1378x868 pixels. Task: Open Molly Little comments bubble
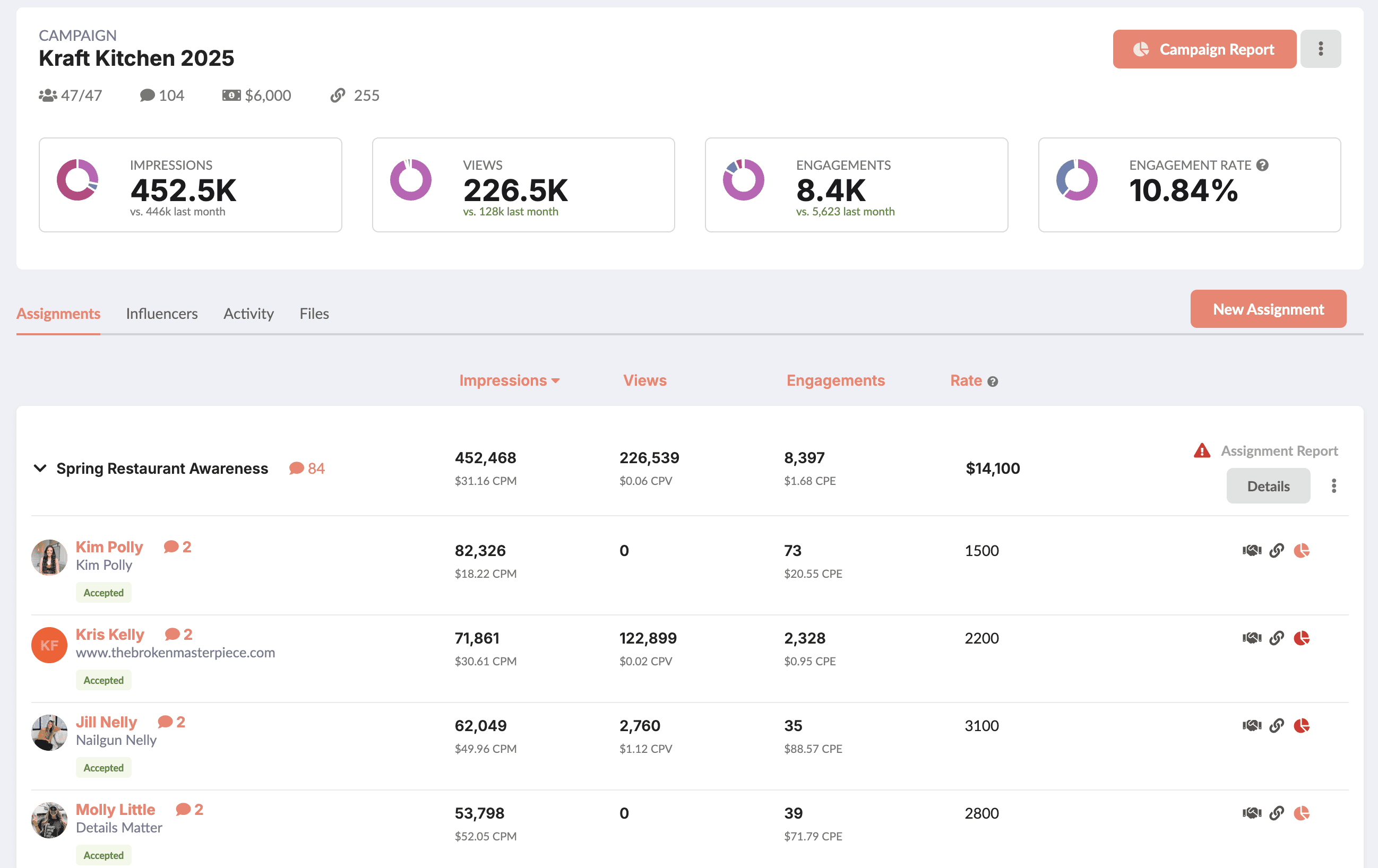point(189,809)
